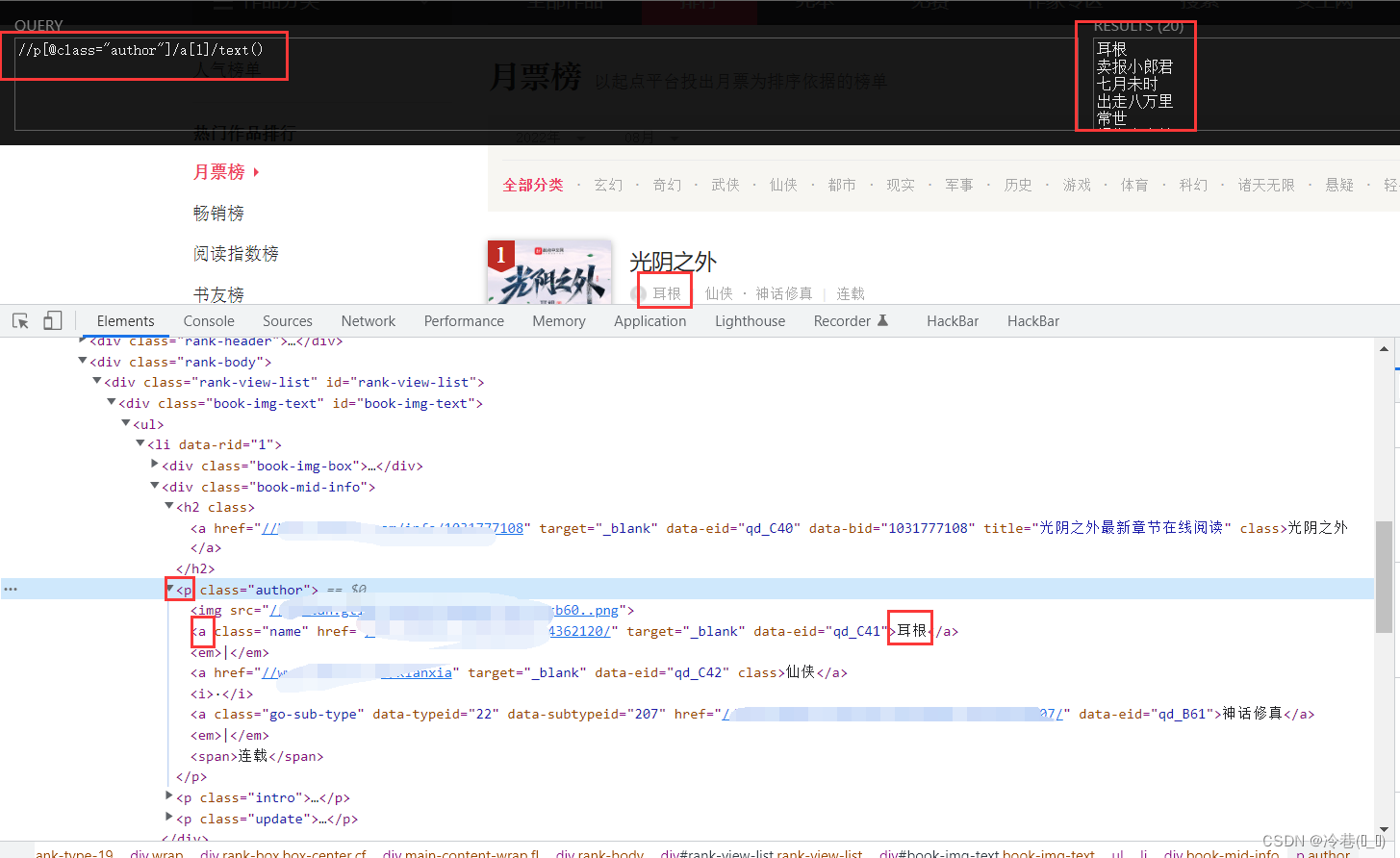The width and height of the screenshot is (1400, 858).
Task: Expand the p class="update" node
Action: 169,818
